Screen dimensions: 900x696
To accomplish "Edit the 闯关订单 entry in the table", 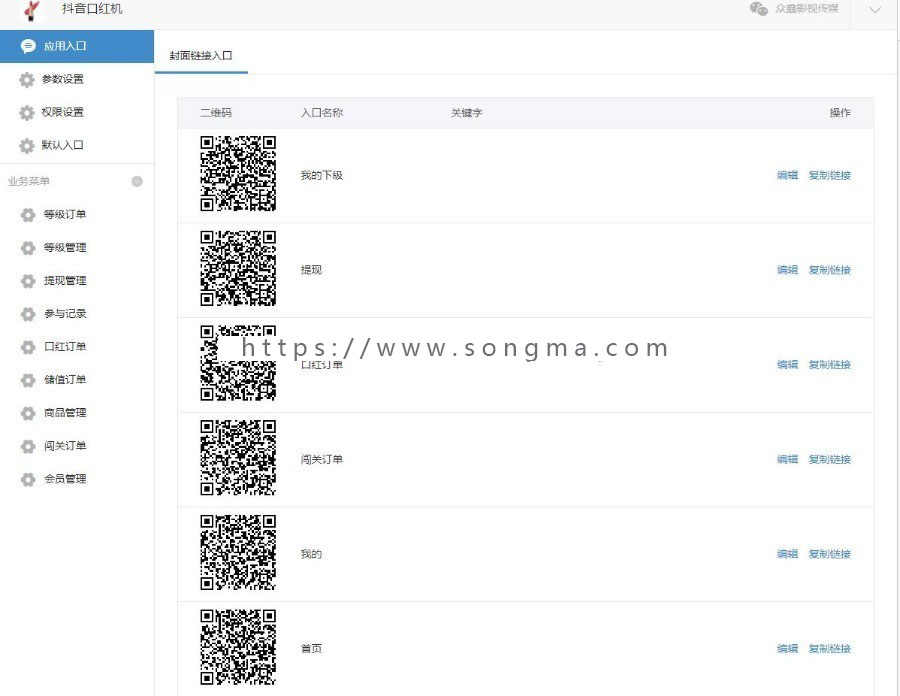I will 788,459.
